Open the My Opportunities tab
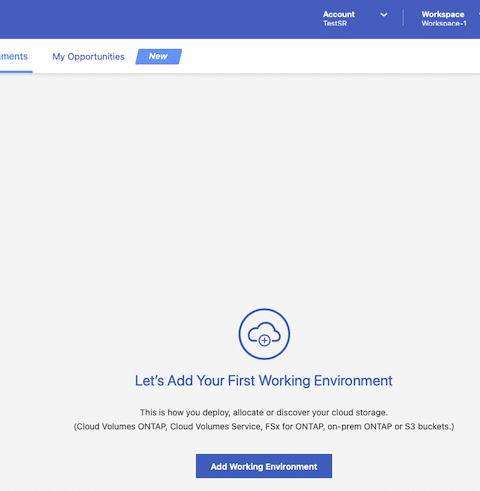Viewport: 480px width, 491px height. pyautogui.click(x=88, y=57)
